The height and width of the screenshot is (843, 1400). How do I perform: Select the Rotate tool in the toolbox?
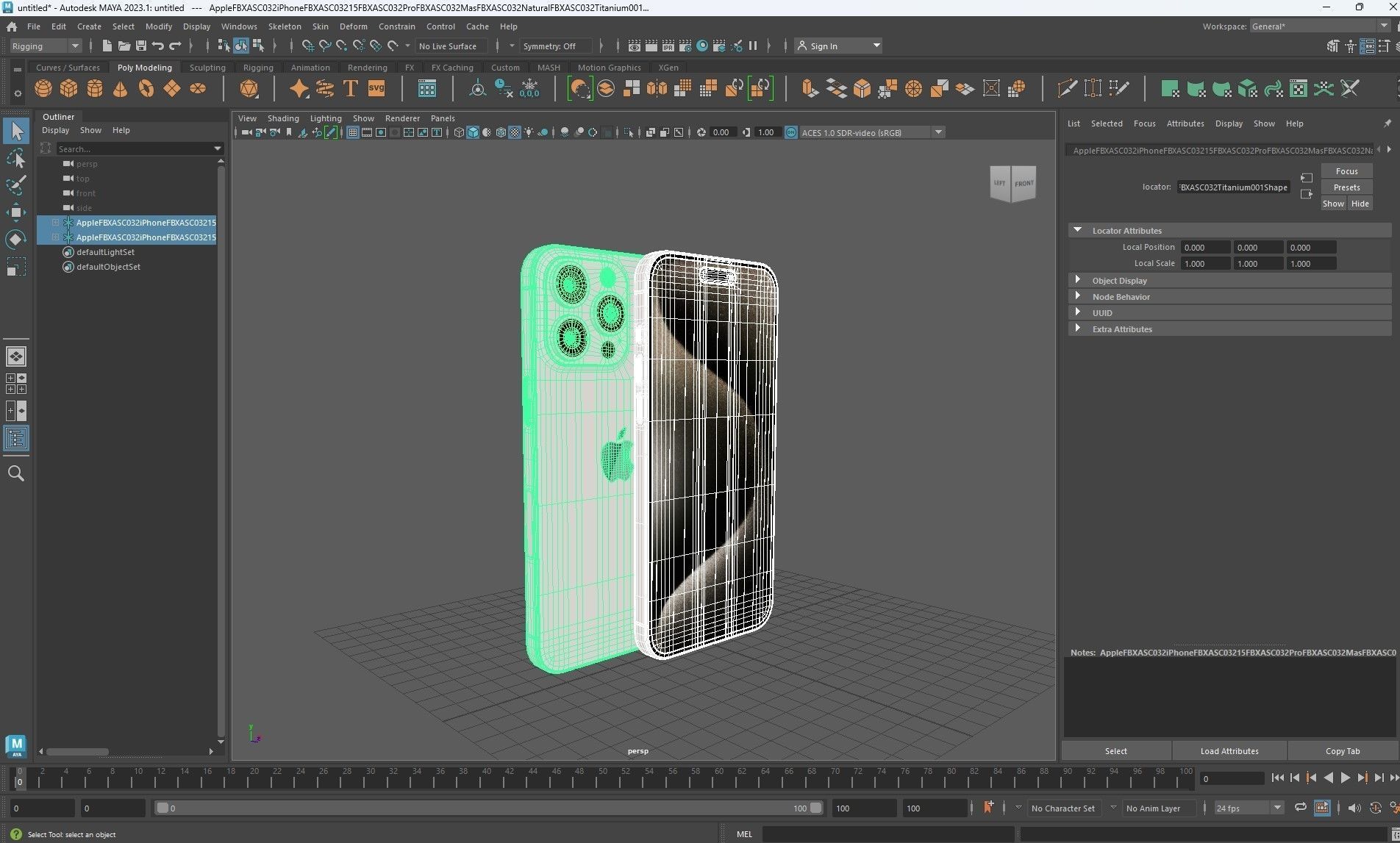point(16,240)
